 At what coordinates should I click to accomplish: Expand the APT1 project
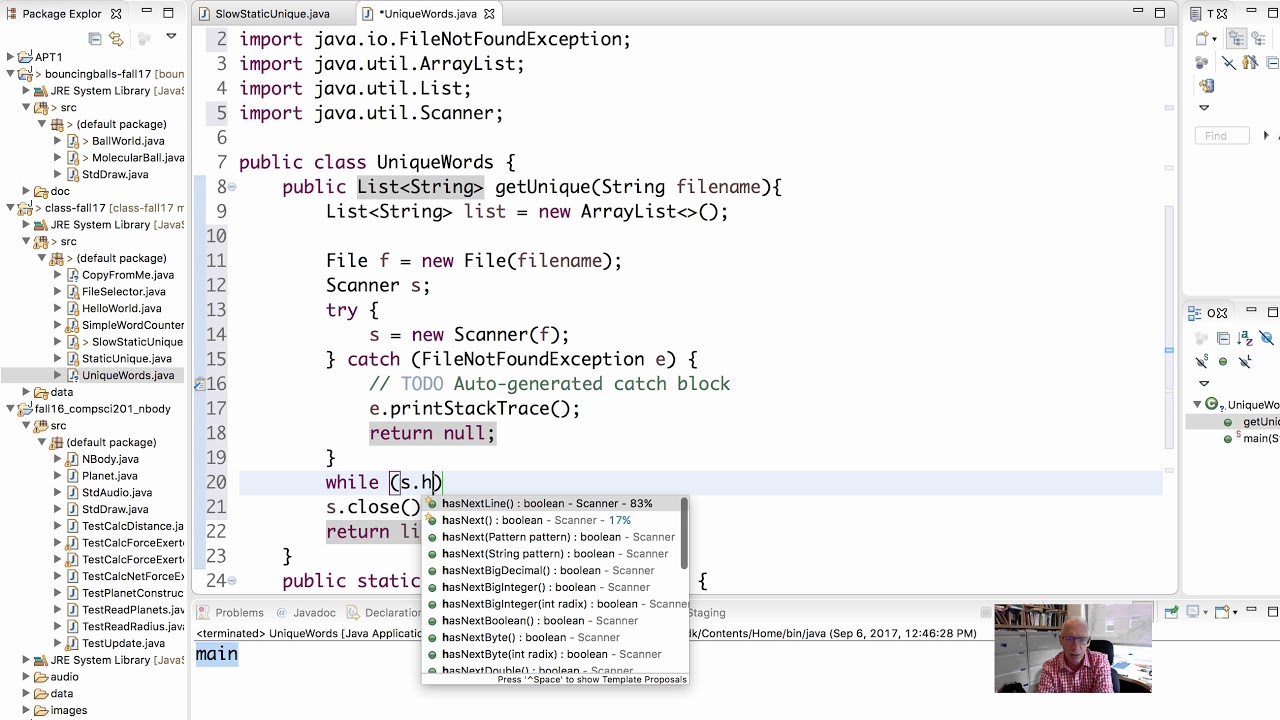click(11, 57)
